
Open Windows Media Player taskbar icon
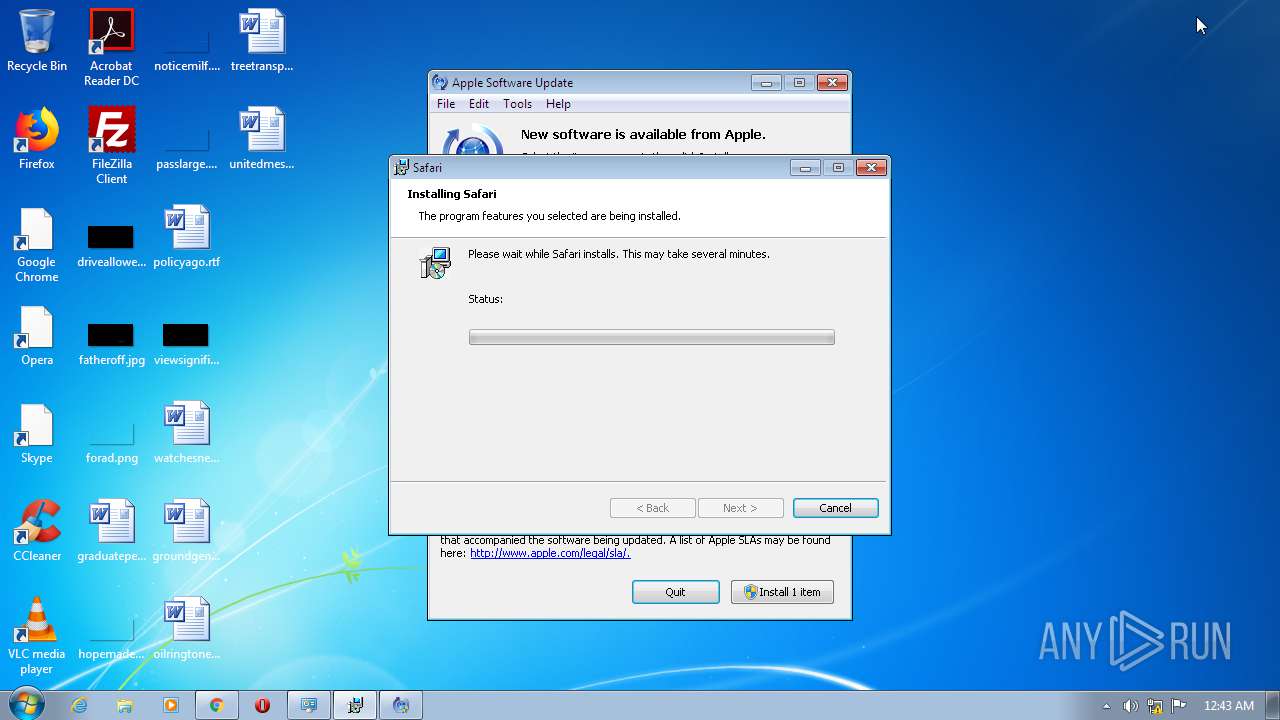click(171, 705)
